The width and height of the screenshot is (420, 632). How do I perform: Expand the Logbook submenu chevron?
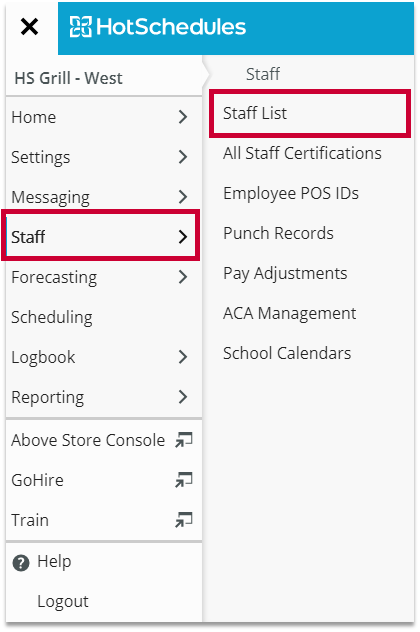pos(183,357)
